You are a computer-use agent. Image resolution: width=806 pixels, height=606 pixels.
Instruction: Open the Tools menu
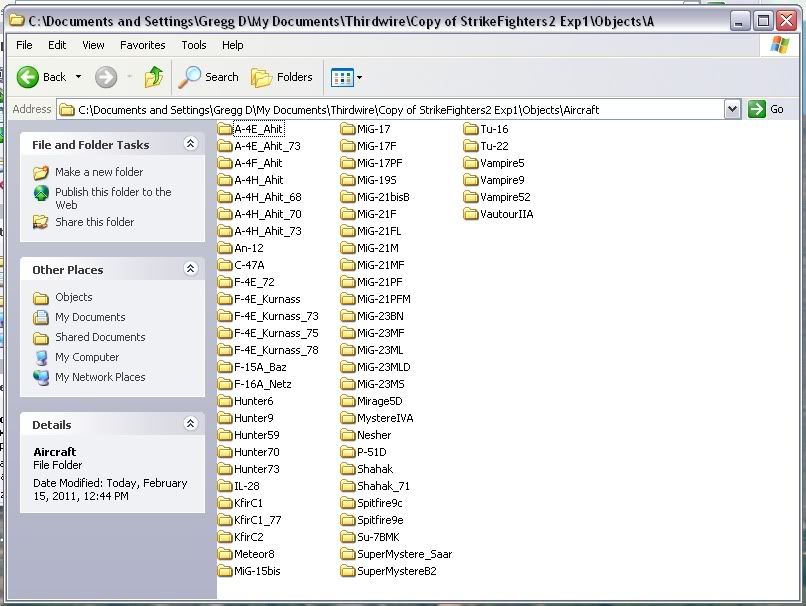194,45
